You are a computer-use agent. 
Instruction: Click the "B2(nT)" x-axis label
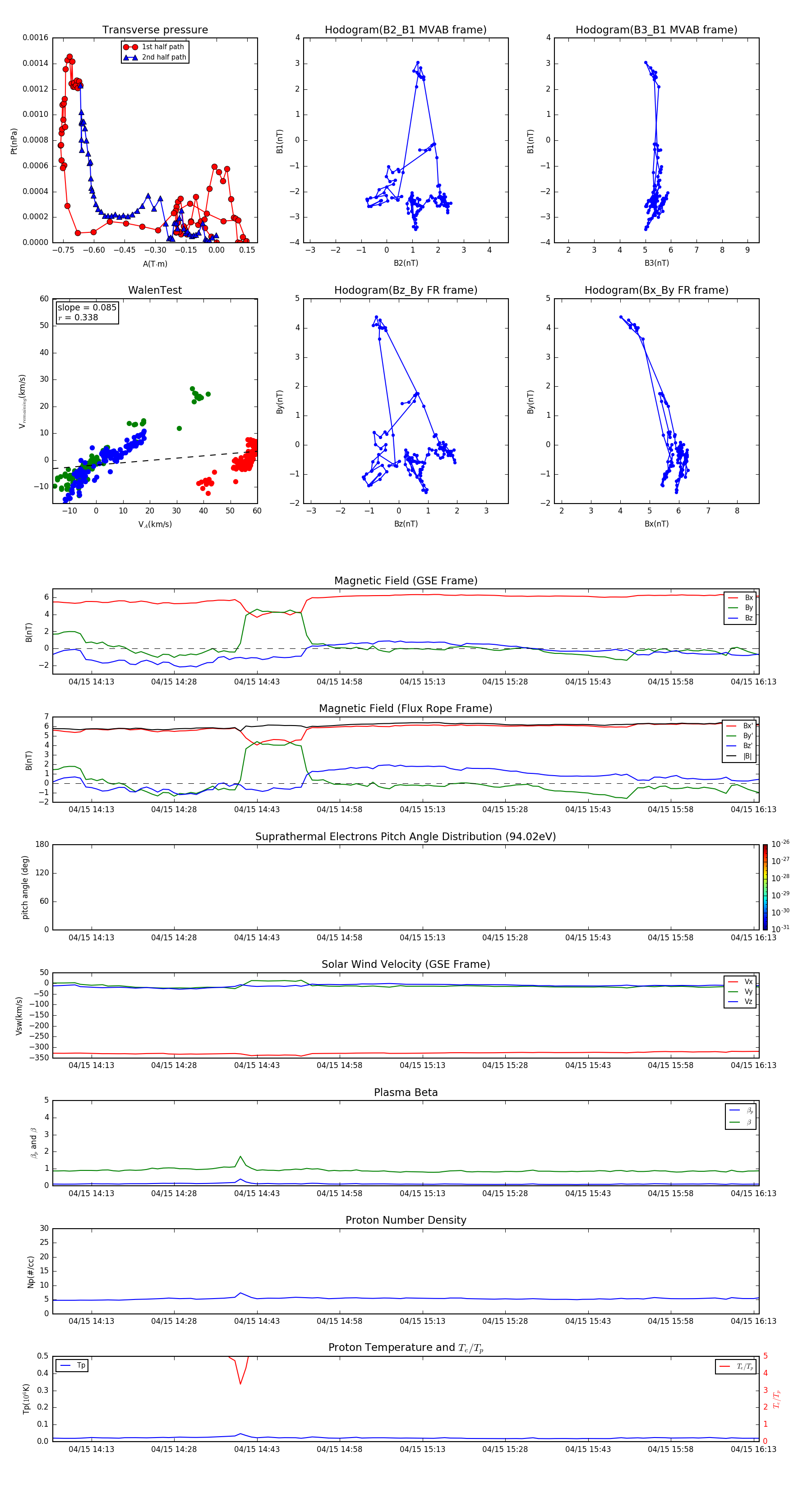point(406,263)
